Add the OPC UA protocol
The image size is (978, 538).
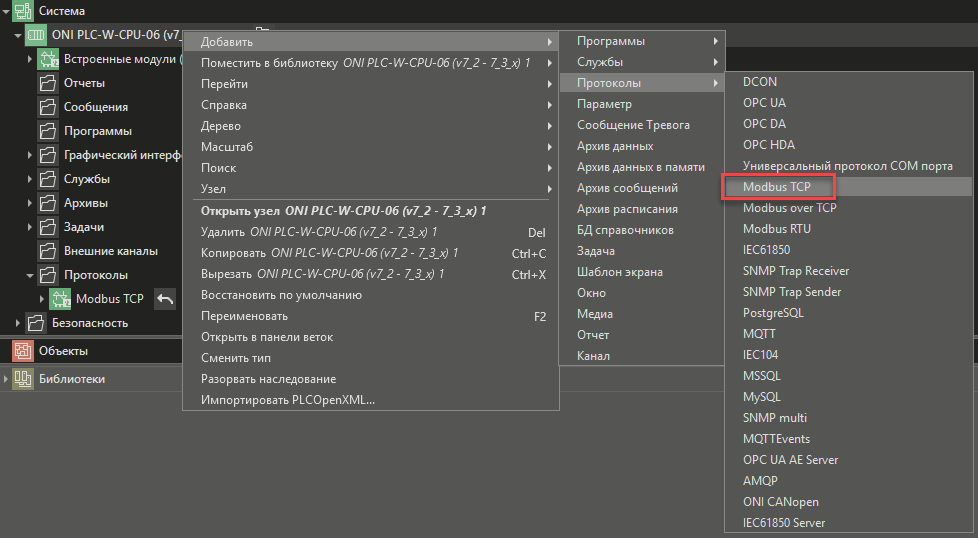pos(848,103)
